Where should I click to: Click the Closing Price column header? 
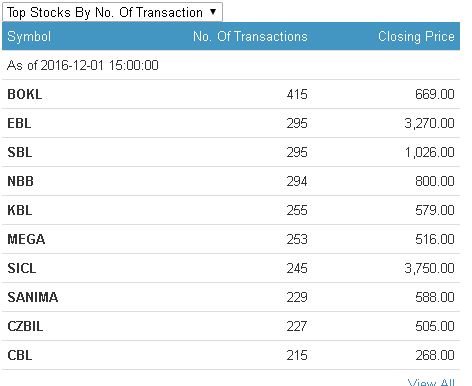pyautogui.click(x=416, y=36)
